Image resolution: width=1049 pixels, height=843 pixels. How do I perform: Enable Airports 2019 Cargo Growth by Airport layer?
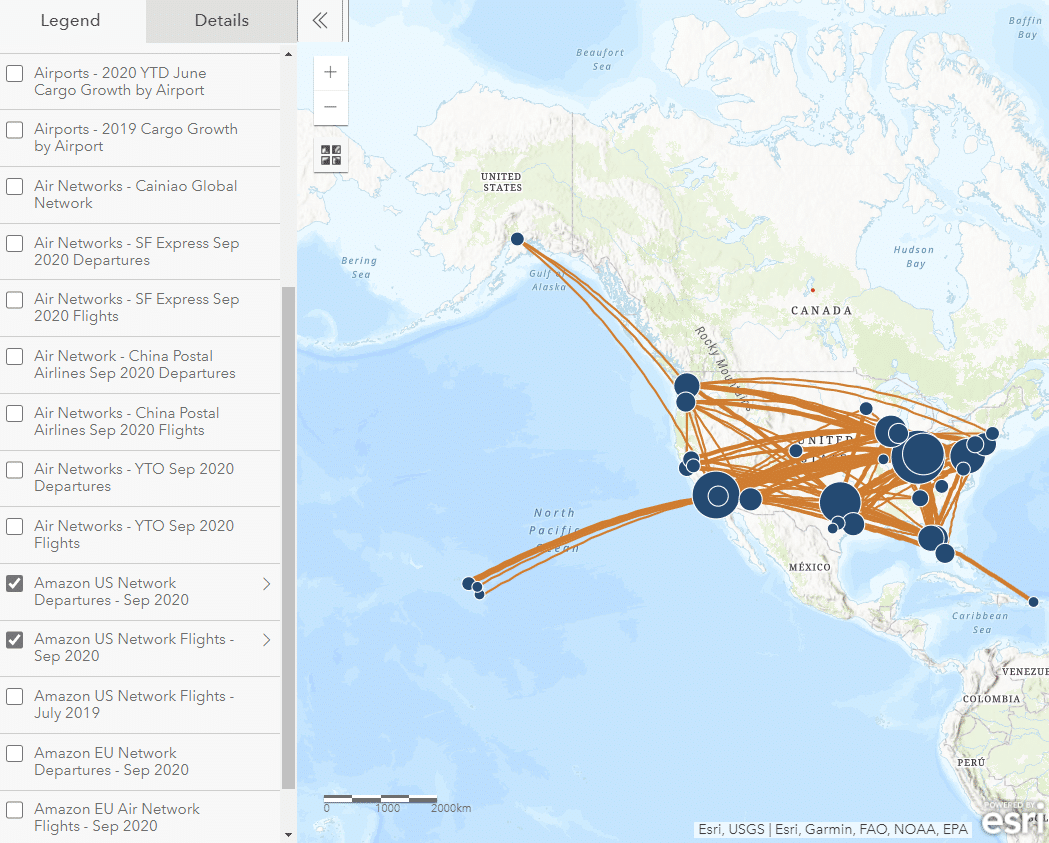15,129
